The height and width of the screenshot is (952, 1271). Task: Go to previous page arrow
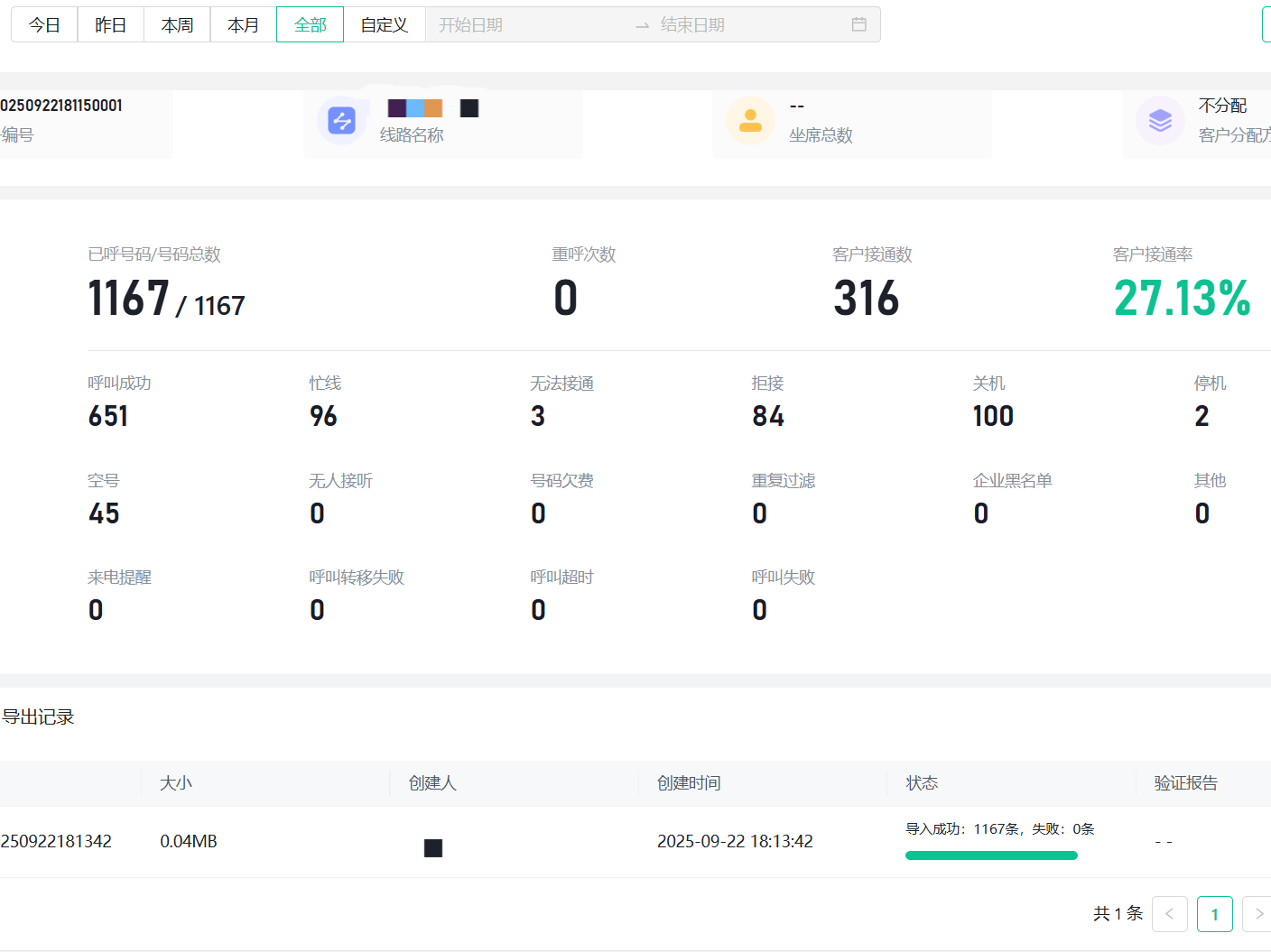pos(1169,914)
